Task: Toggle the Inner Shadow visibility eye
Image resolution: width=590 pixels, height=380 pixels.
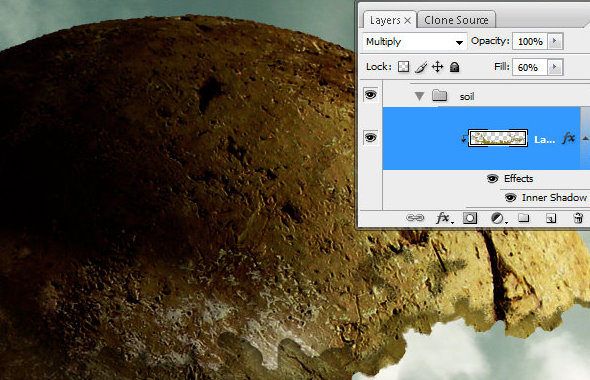Action: click(510, 198)
